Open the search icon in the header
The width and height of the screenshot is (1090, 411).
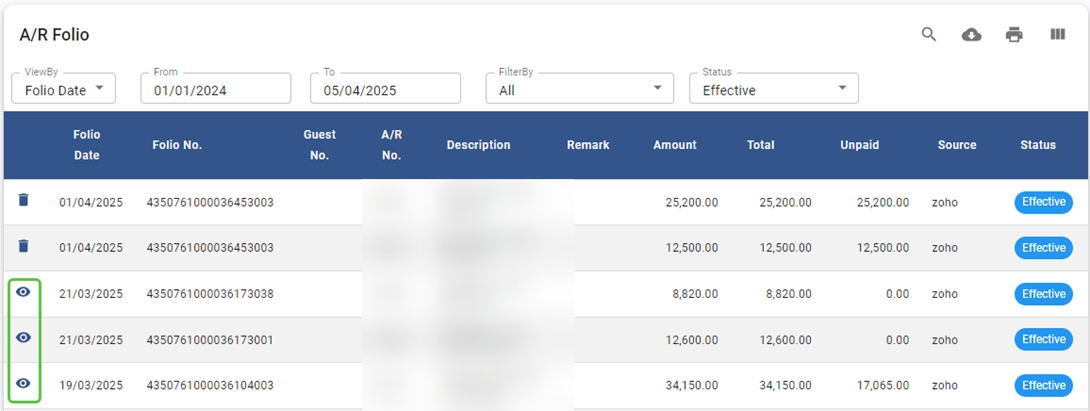[929, 35]
